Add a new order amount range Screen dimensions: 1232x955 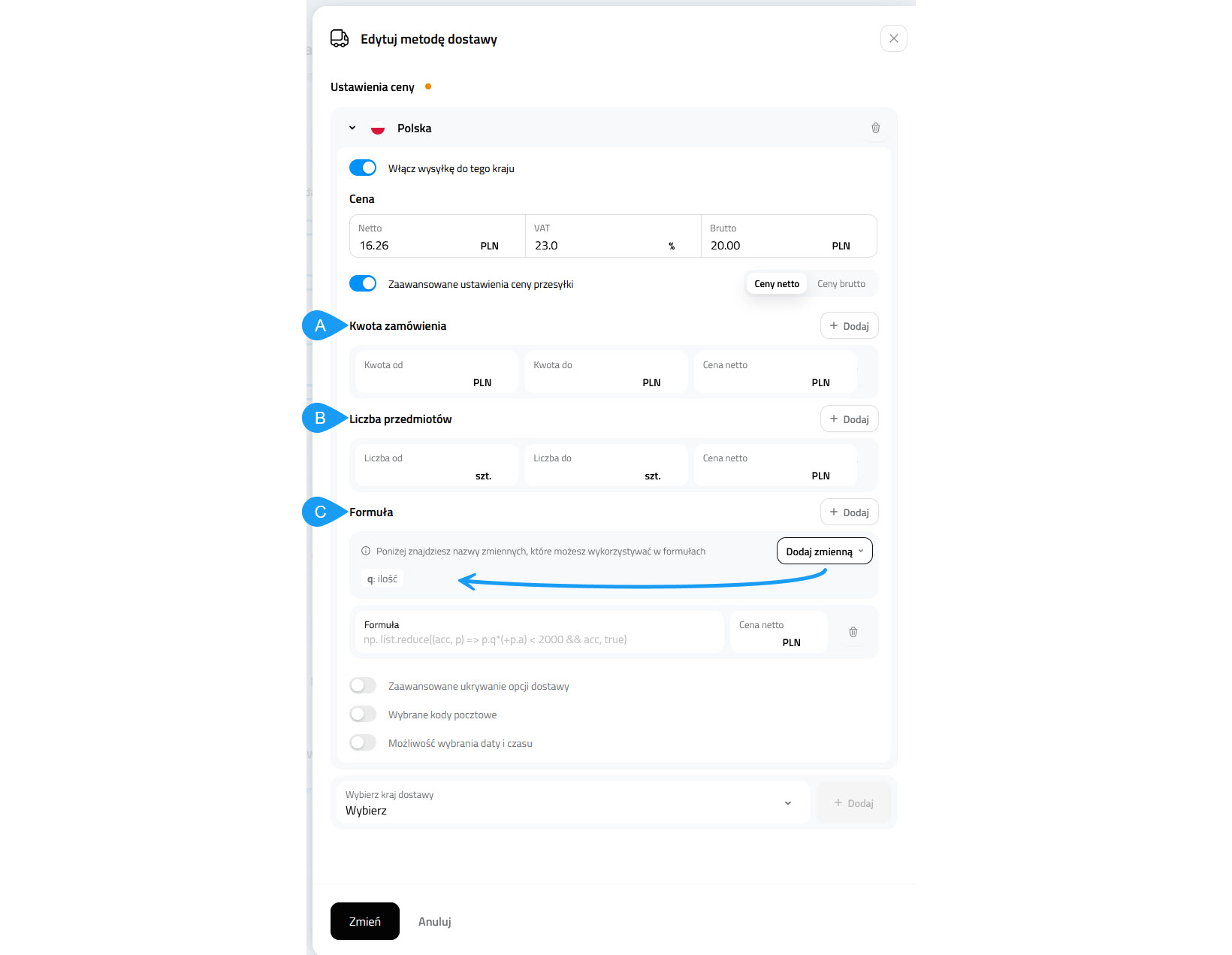click(x=849, y=326)
